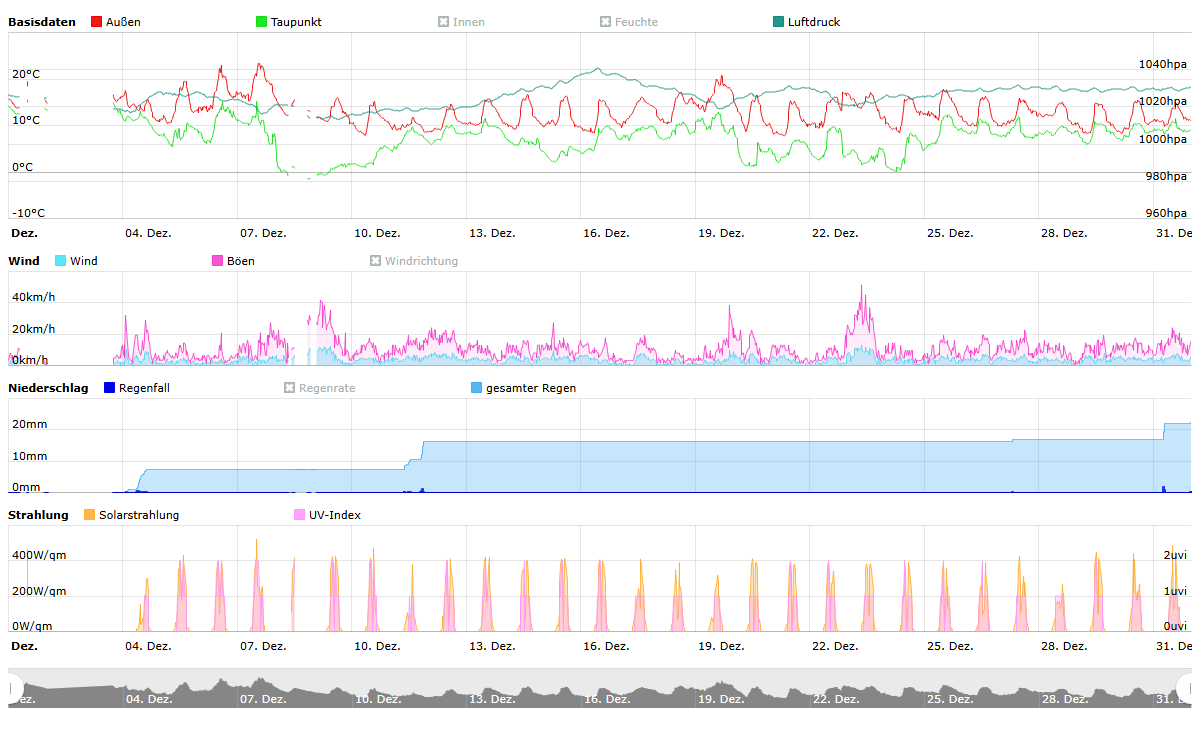This screenshot has height=750, width=1200.
Task: Toggle the UV-Index legend label
Action: pyautogui.click(x=334, y=515)
